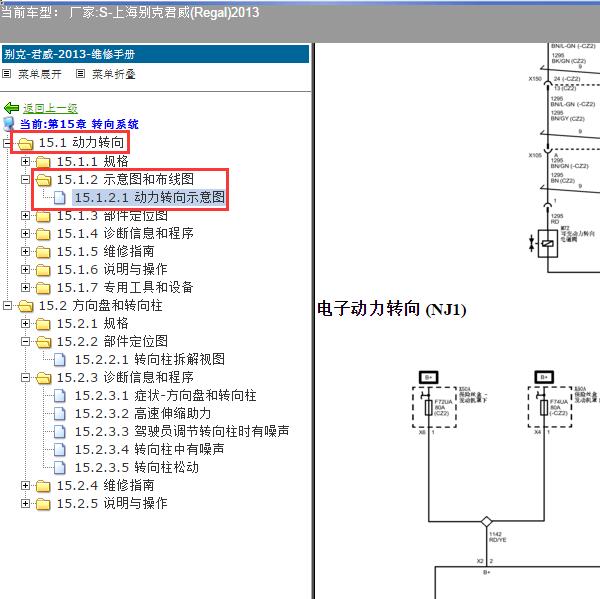This screenshot has width=600, height=599.
Task: Select 15.1.4 诊断信息和程序 item
Action: 125,233
